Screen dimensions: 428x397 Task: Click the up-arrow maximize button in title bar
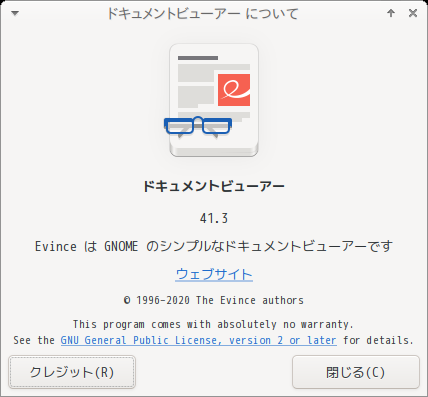(391, 13)
